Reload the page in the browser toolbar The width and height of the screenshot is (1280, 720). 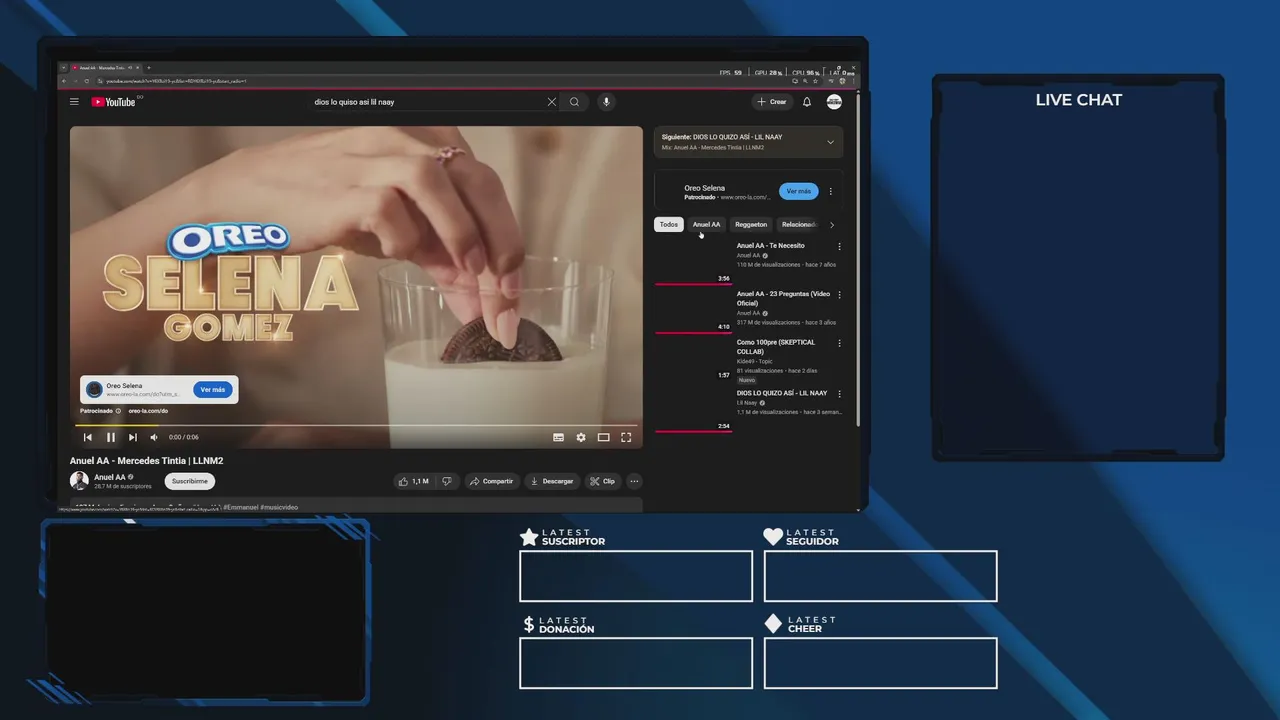pos(86,81)
